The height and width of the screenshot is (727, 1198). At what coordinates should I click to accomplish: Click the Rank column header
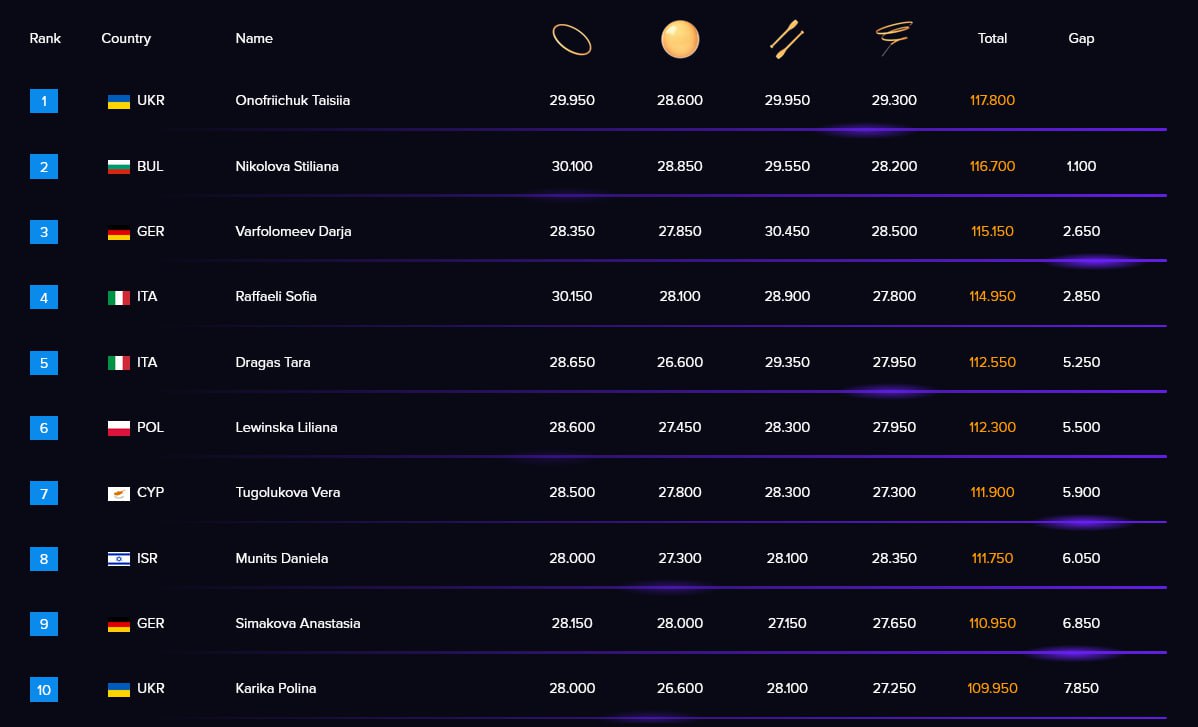click(45, 38)
